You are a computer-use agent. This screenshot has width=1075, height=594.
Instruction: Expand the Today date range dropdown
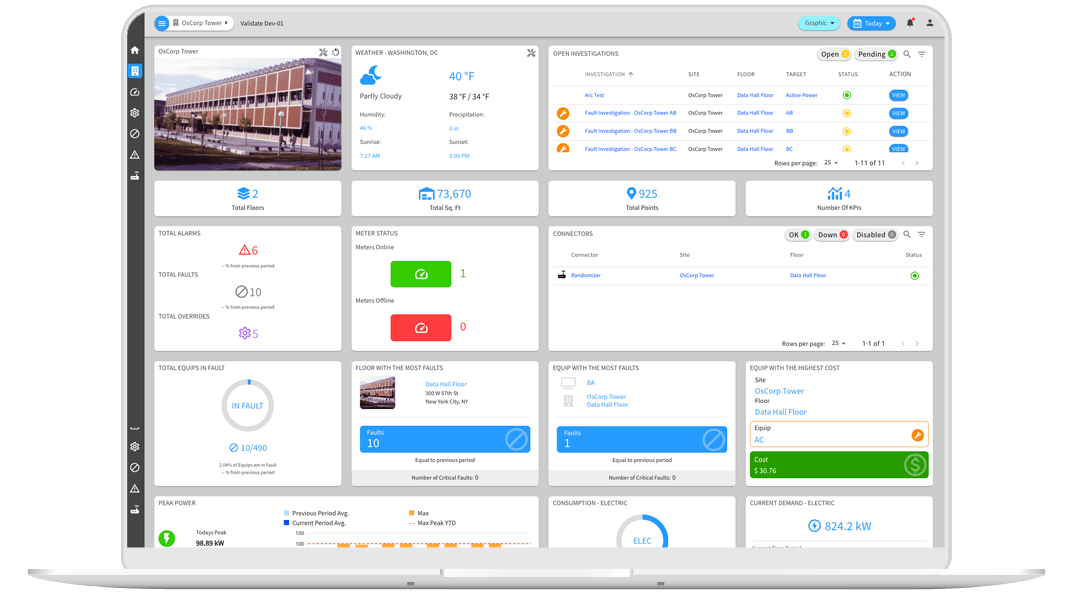click(x=870, y=23)
